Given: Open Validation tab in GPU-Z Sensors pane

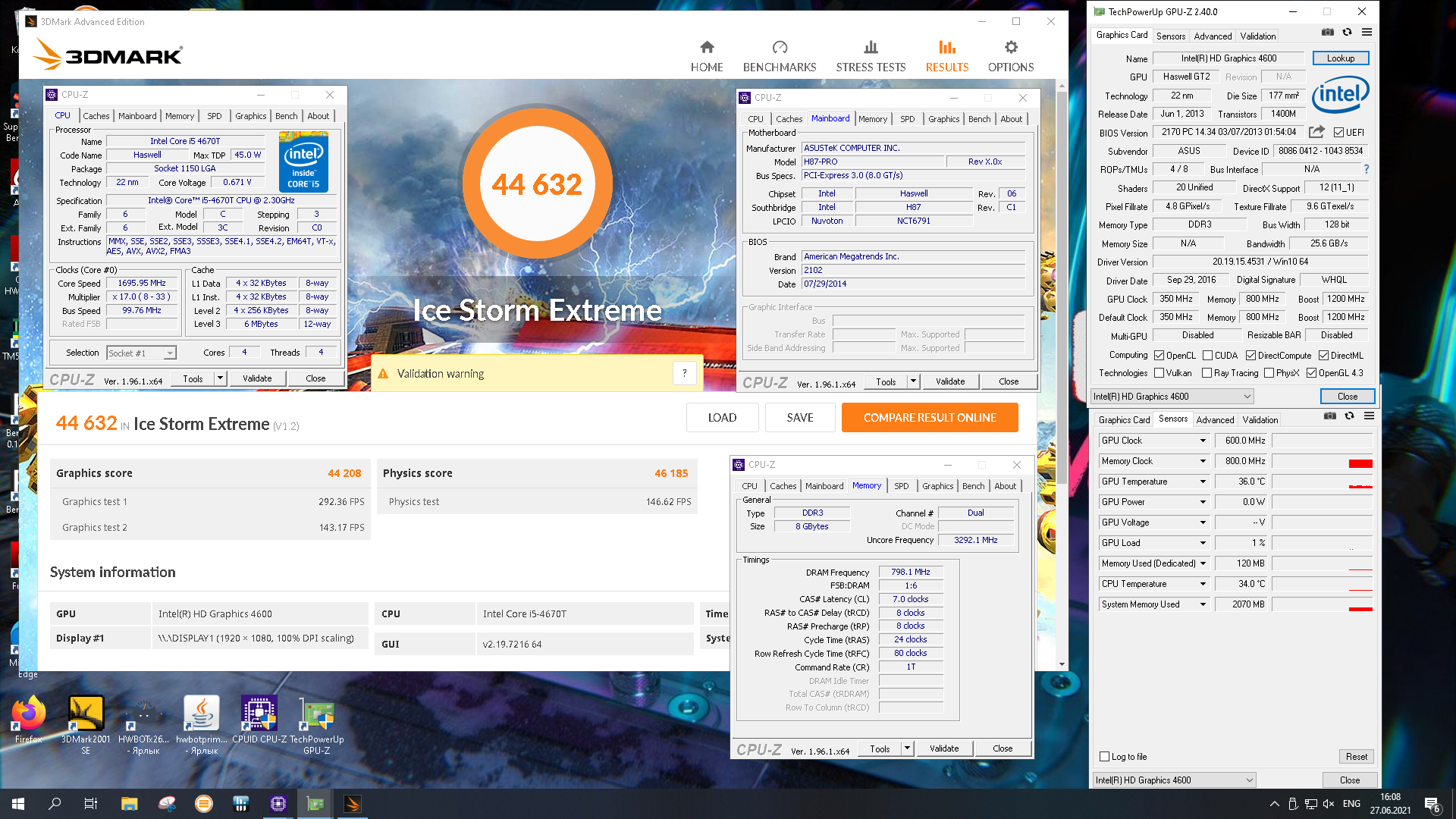Looking at the screenshot, I should tap(1260, 419).
